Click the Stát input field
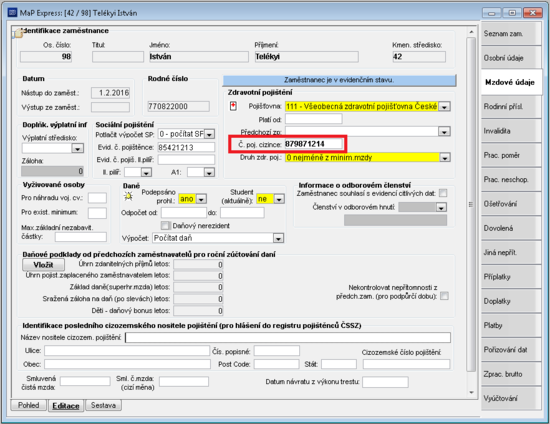This screenshot has height=424, width=550. click(x=339, y=364)
